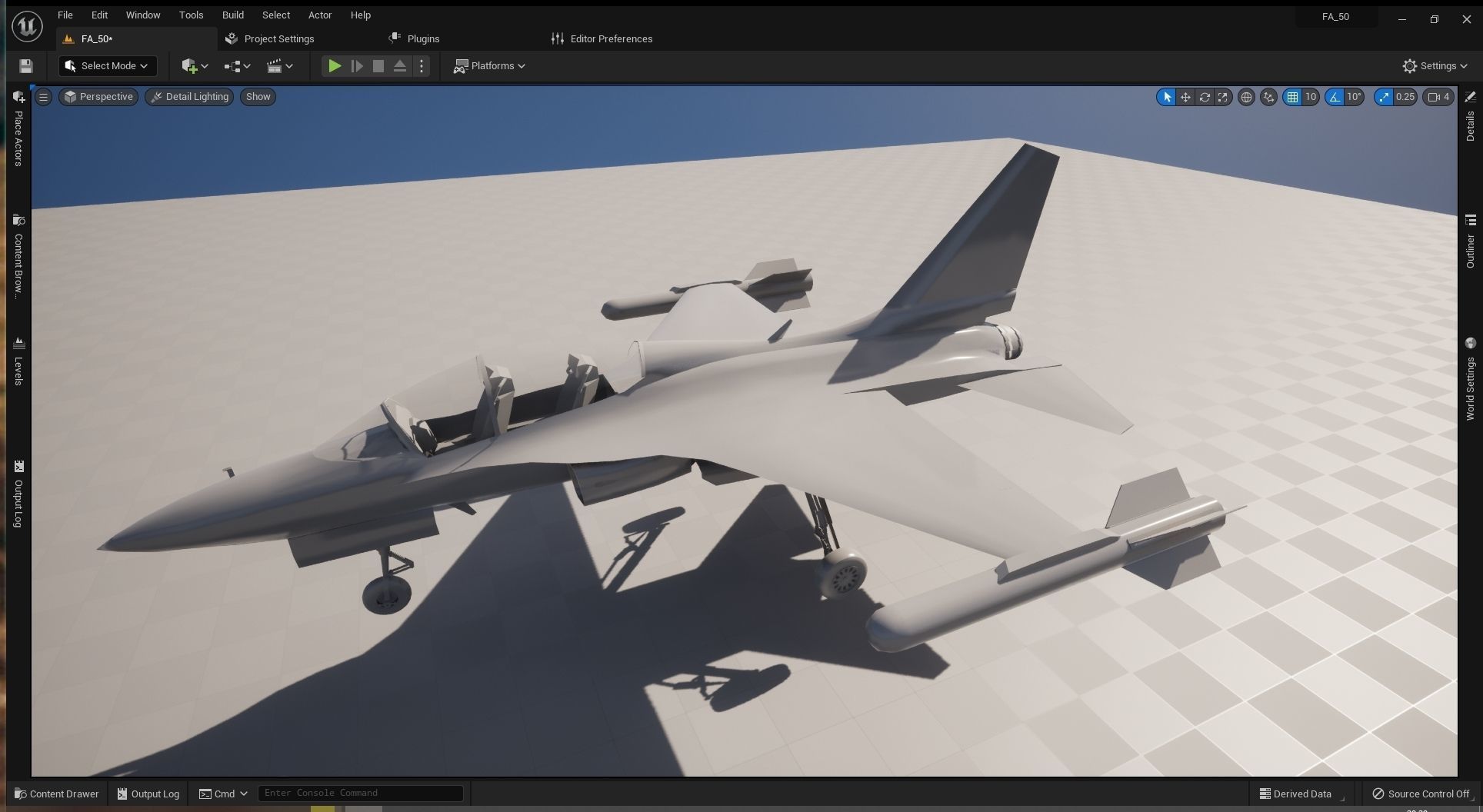The height and width of the screenshot is (812, 1483).
Task: Select the object selection arrow tool
Action: (1166, 97)
